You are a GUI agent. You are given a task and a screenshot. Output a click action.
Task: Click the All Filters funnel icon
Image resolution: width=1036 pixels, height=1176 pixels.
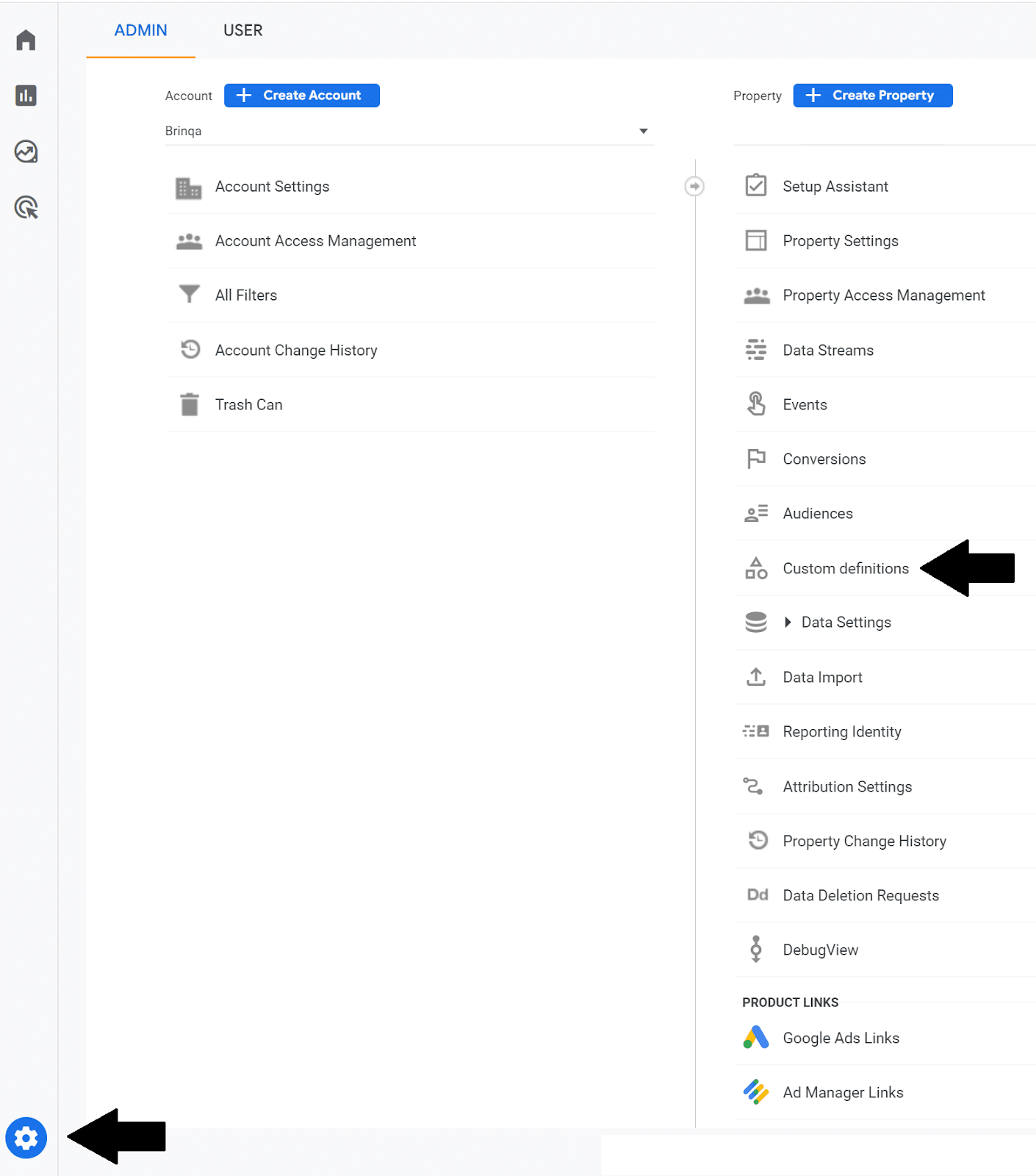tap(190, 295)
